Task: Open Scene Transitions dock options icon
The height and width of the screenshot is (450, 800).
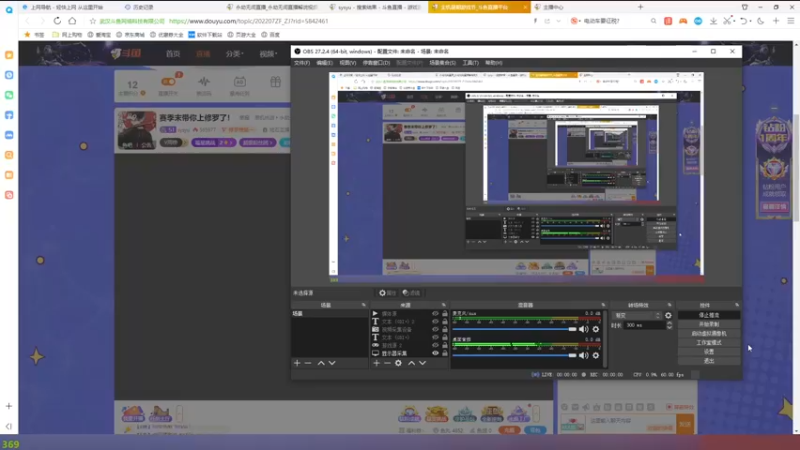Action: pos(669,305)
